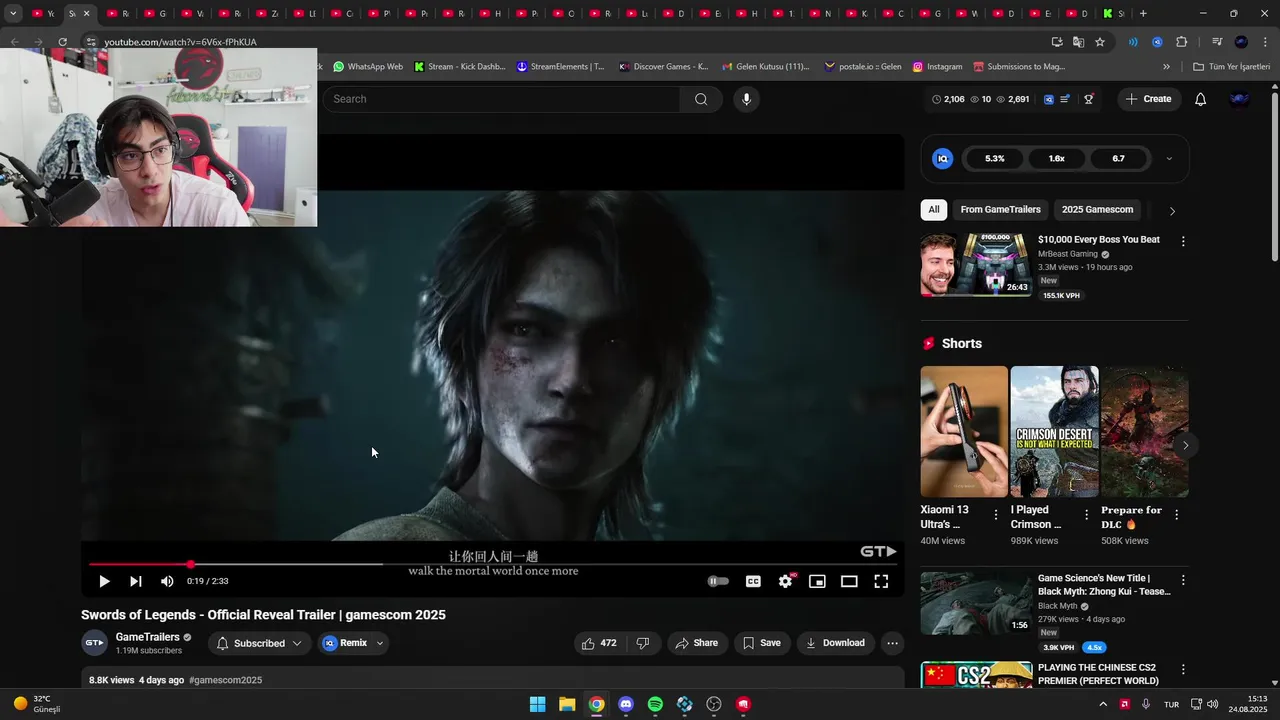Image resolution: width=1280 pixels, height=720 pixels.
Task: Expand the vidIQ score panel chevron
Action: 1169,159
